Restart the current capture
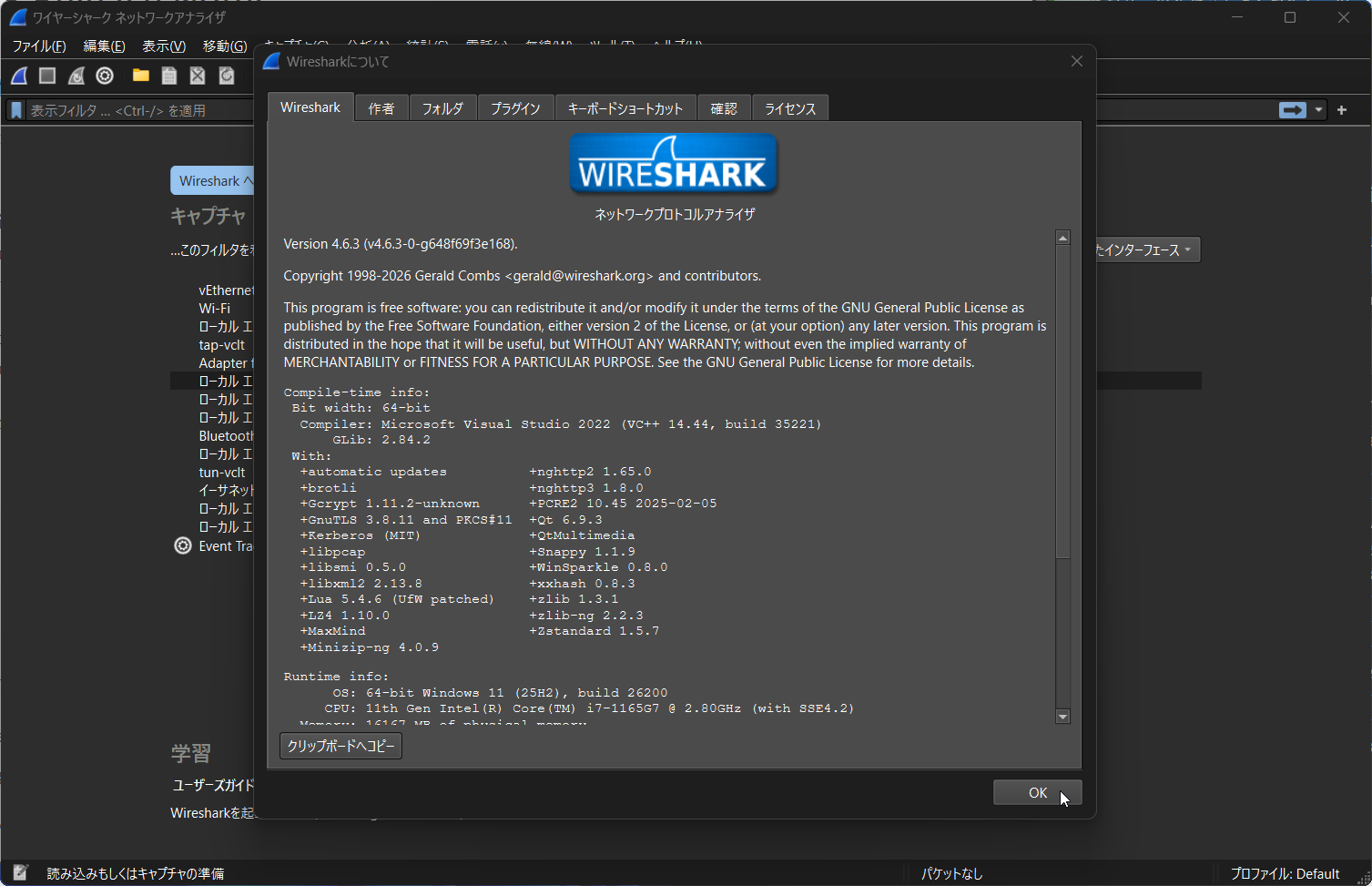Screen dimensions: 1372x886 tap(76, 76)
